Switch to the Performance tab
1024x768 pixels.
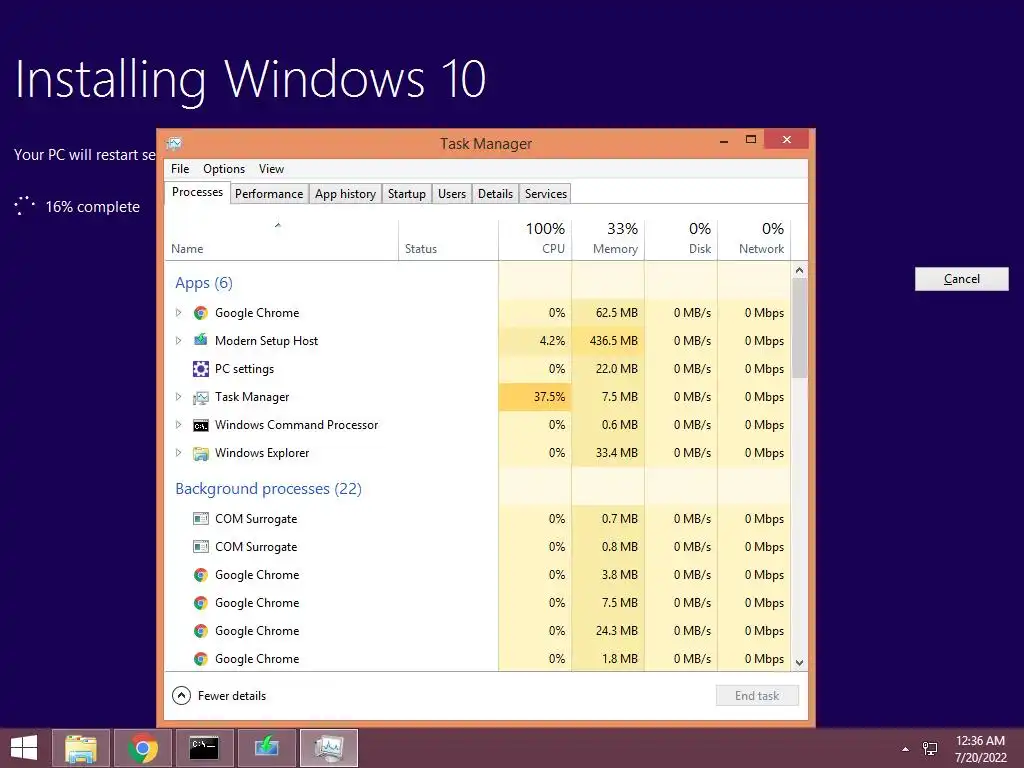[x=269, y=194]
